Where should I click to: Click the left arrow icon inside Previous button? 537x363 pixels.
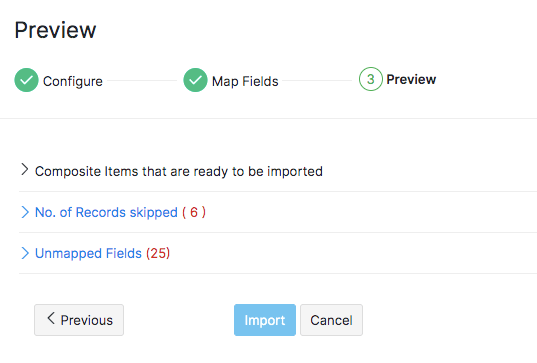[x=51, y=318]
